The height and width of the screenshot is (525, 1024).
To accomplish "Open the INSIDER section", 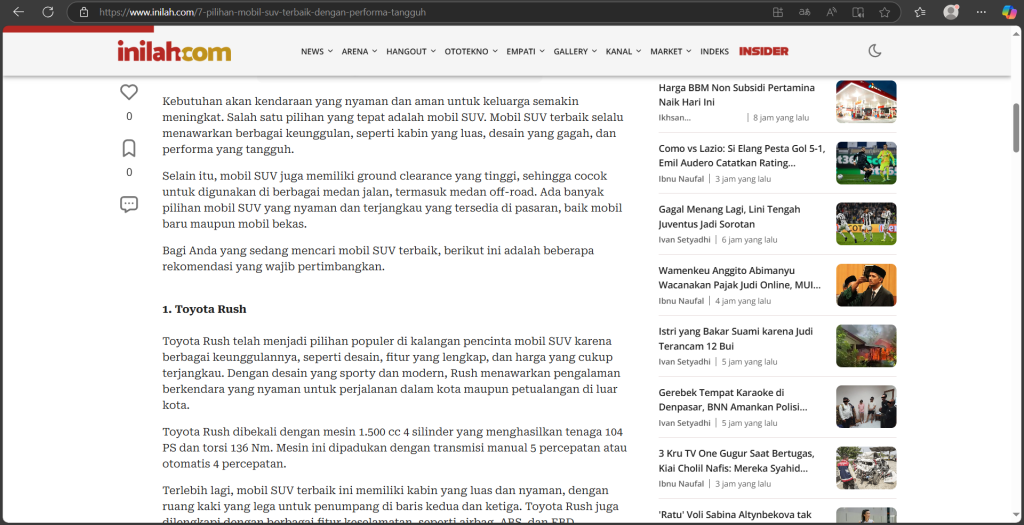I will [763, 52].
